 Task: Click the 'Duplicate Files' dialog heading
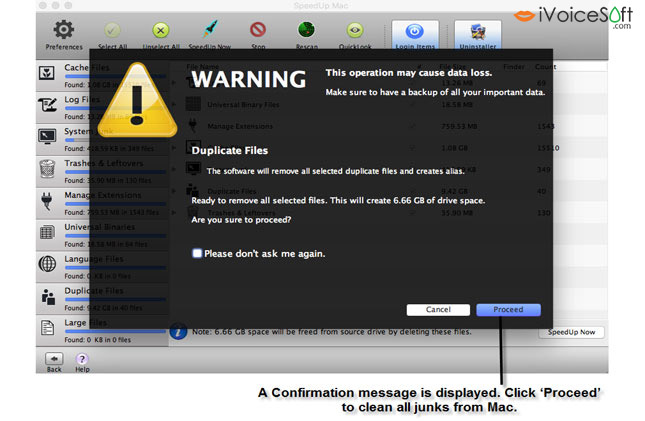[x=230, y=151]
